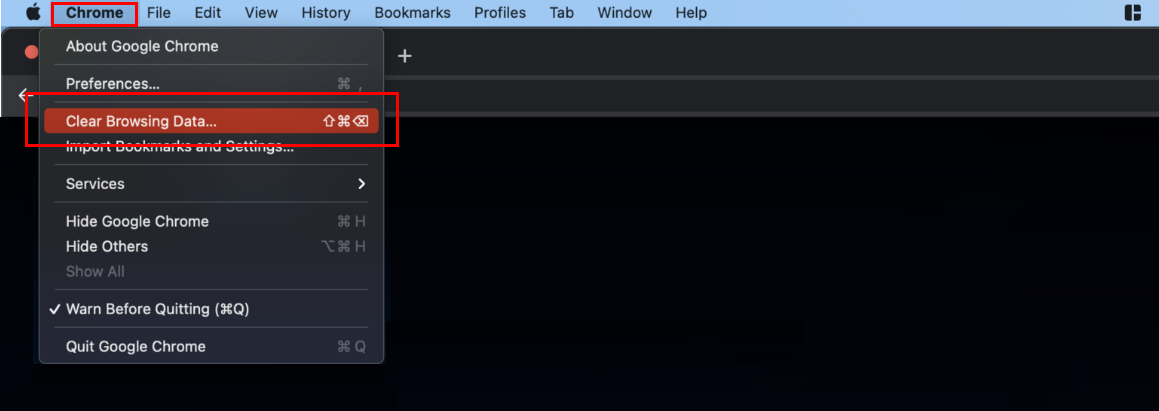Viewport: 1159px width, 411px height.
Task: Open the History menu
Action: [326, 13]
